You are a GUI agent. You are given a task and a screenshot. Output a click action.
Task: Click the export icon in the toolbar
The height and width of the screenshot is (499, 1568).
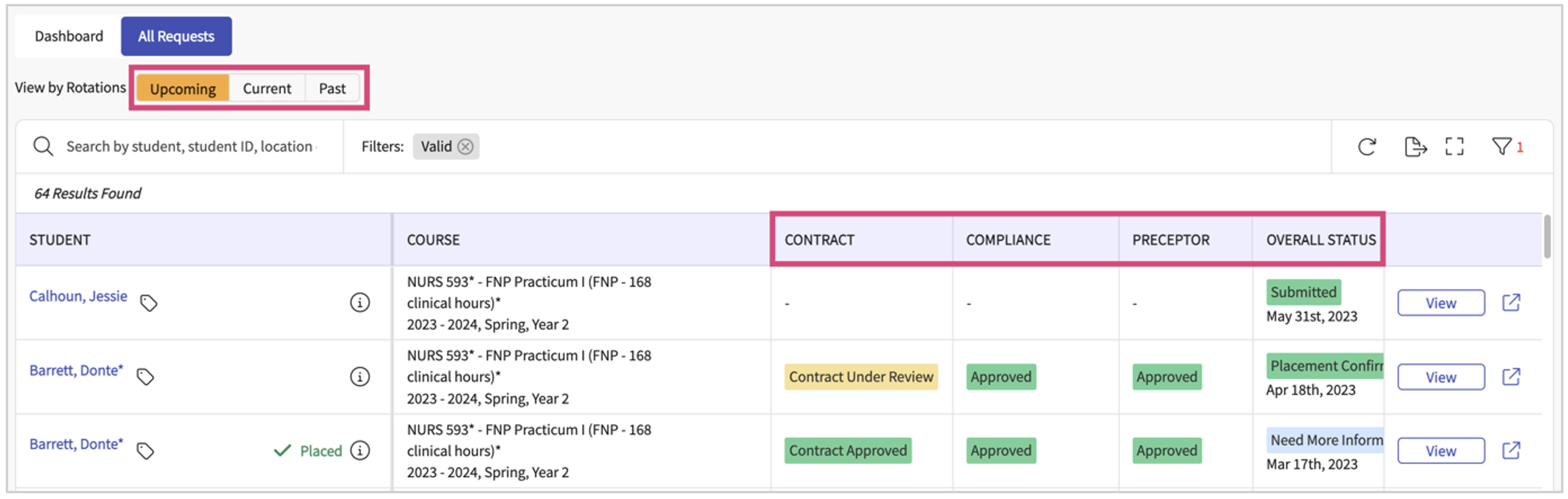tap(1414, 147)
